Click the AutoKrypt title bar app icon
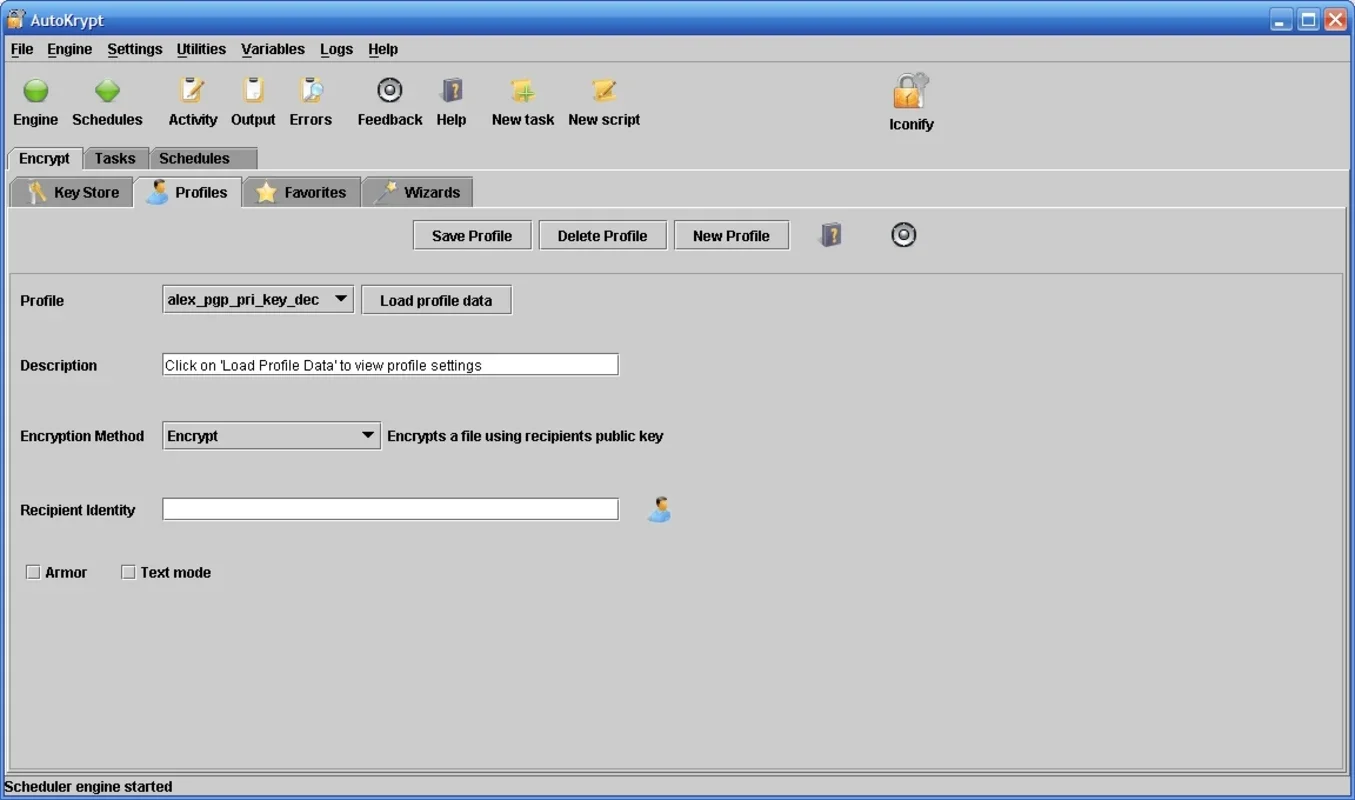1355x800 pixels. coord(16,19)
